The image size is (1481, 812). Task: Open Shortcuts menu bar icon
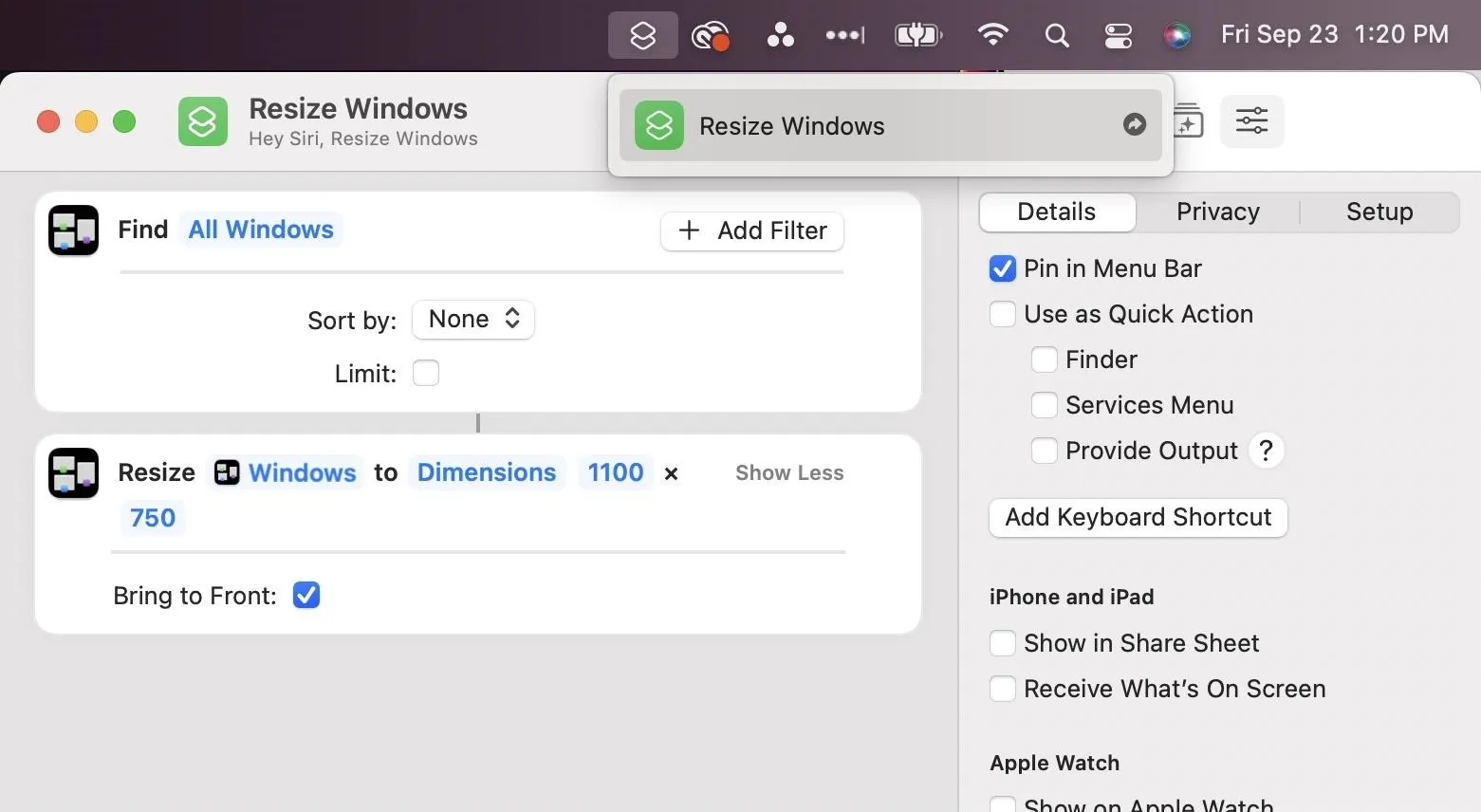(x=643, y=36)
